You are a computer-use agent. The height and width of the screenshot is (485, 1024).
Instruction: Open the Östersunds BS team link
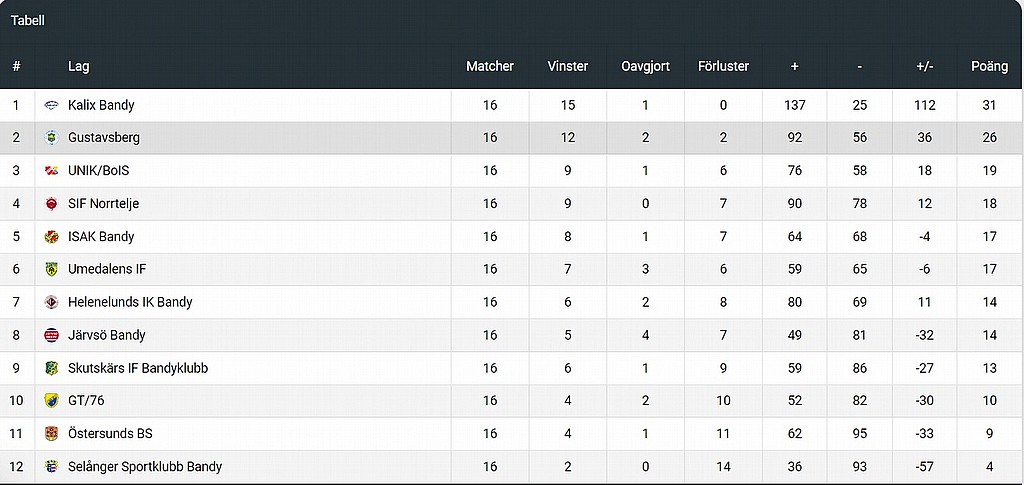[x=110, y=433]
